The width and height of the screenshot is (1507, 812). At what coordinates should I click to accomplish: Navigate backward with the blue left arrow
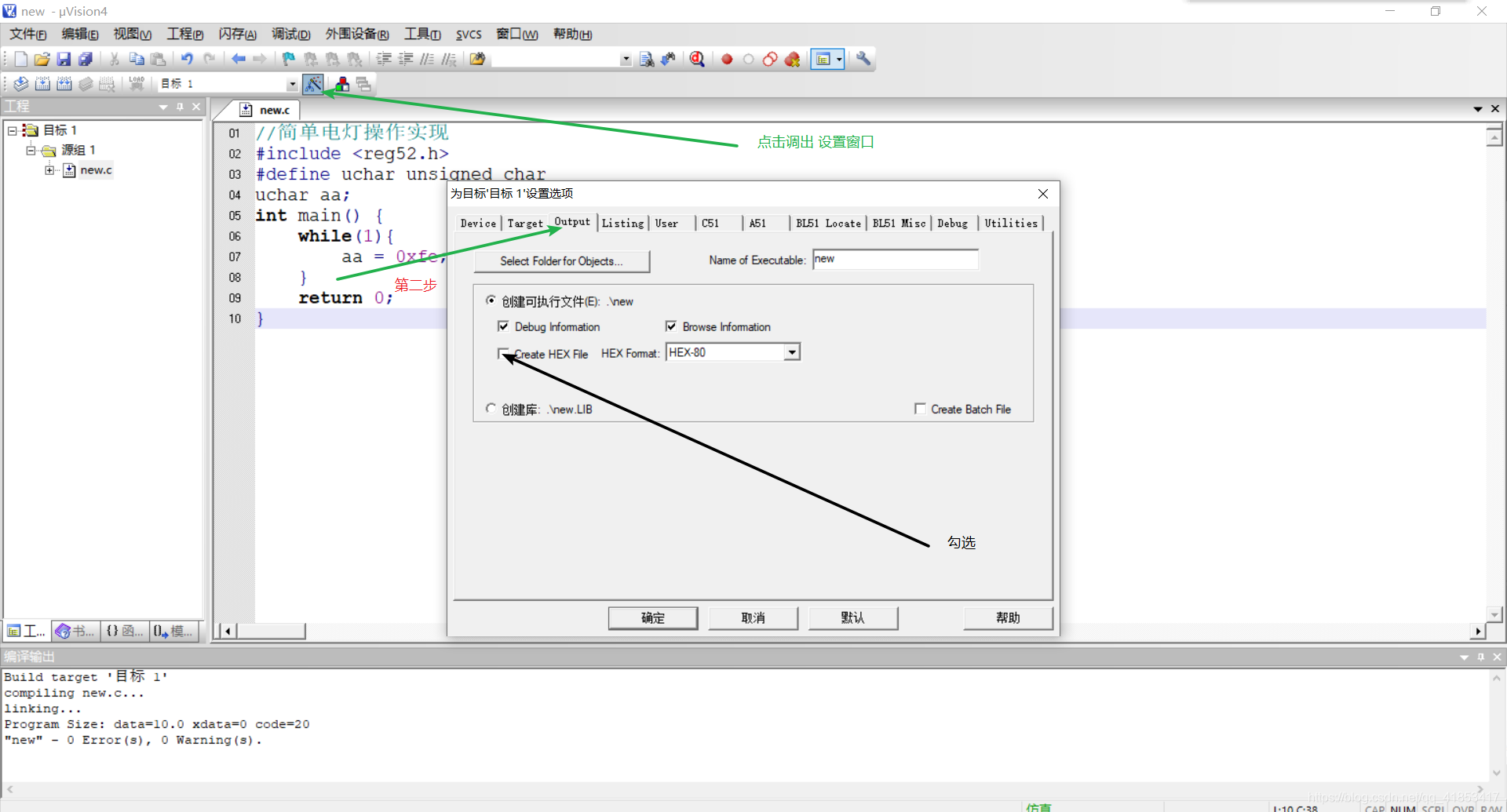pos(239,59)
